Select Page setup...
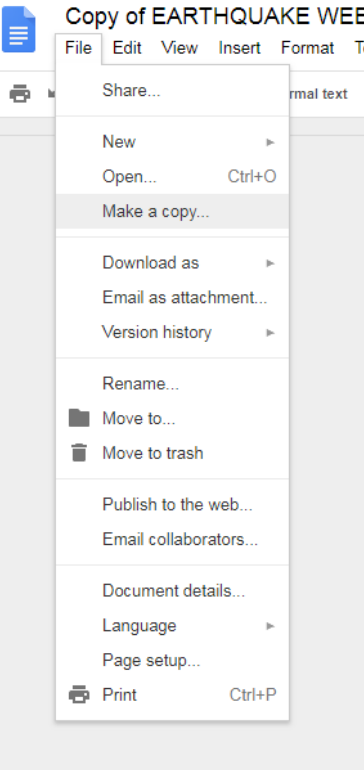 point(172,660)
